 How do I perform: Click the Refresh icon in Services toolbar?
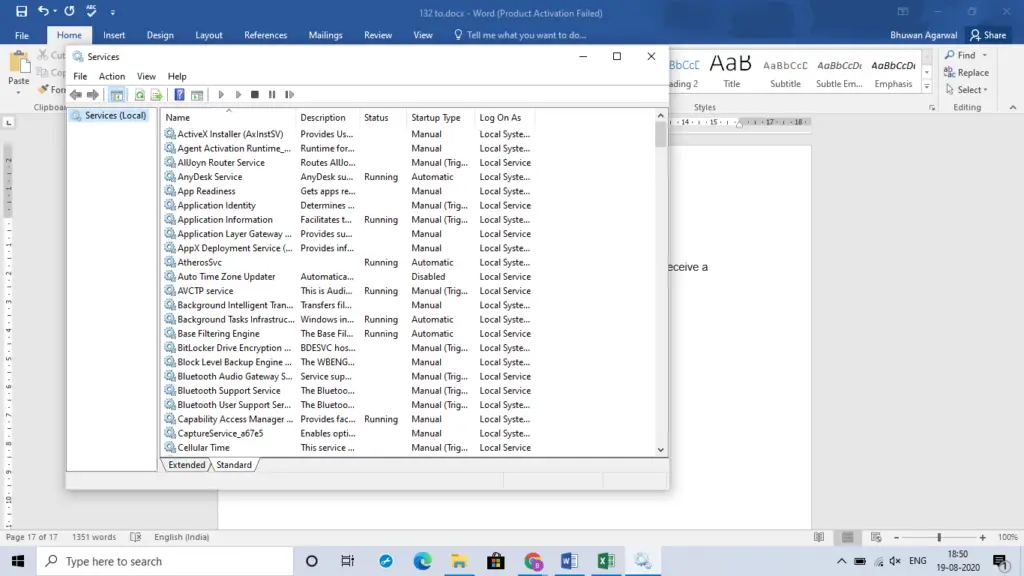[139, 95]
